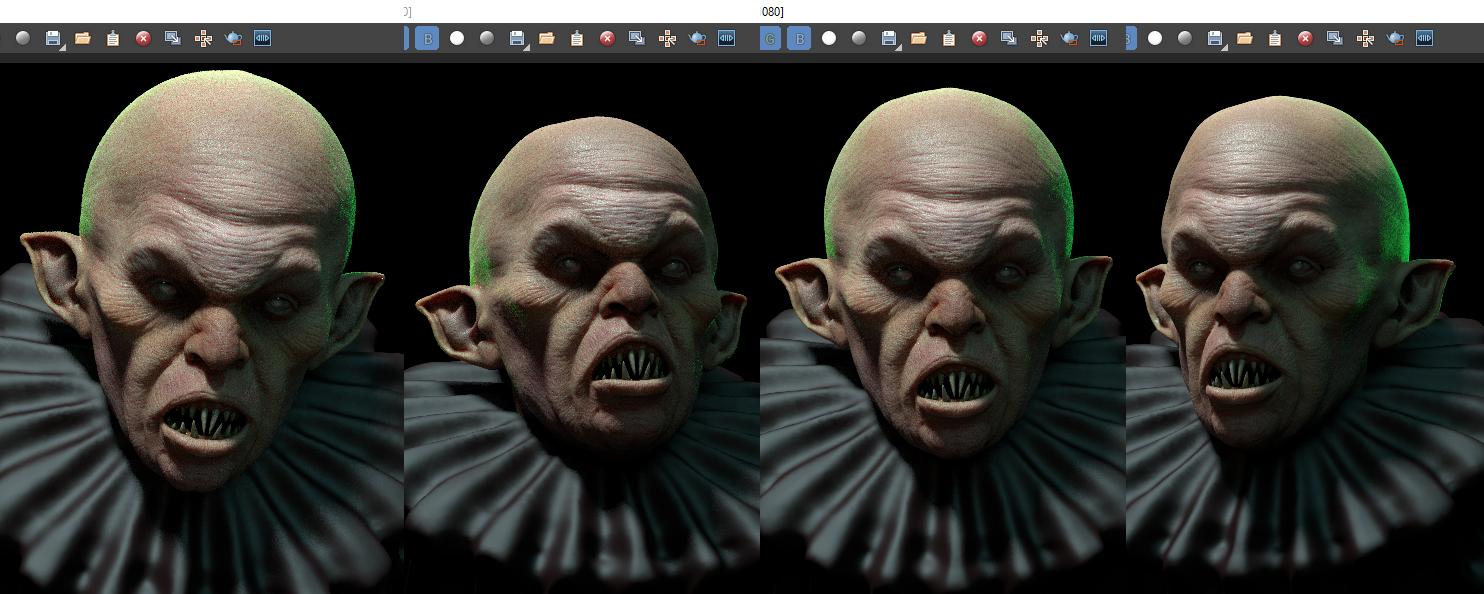Open the save dropdown in the rightmost frame buffer
Screen dimensions: 1484x594
point(1224,46)
